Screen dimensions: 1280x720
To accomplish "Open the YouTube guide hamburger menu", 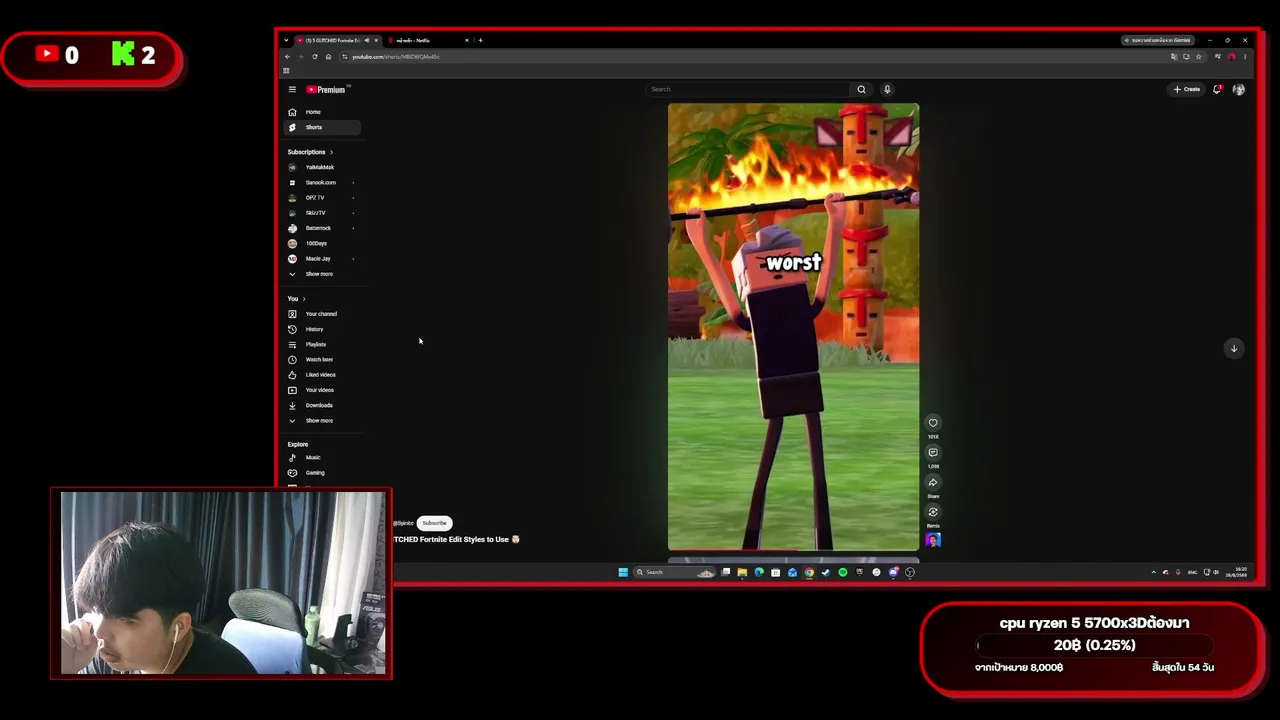I will click(292, 90).
